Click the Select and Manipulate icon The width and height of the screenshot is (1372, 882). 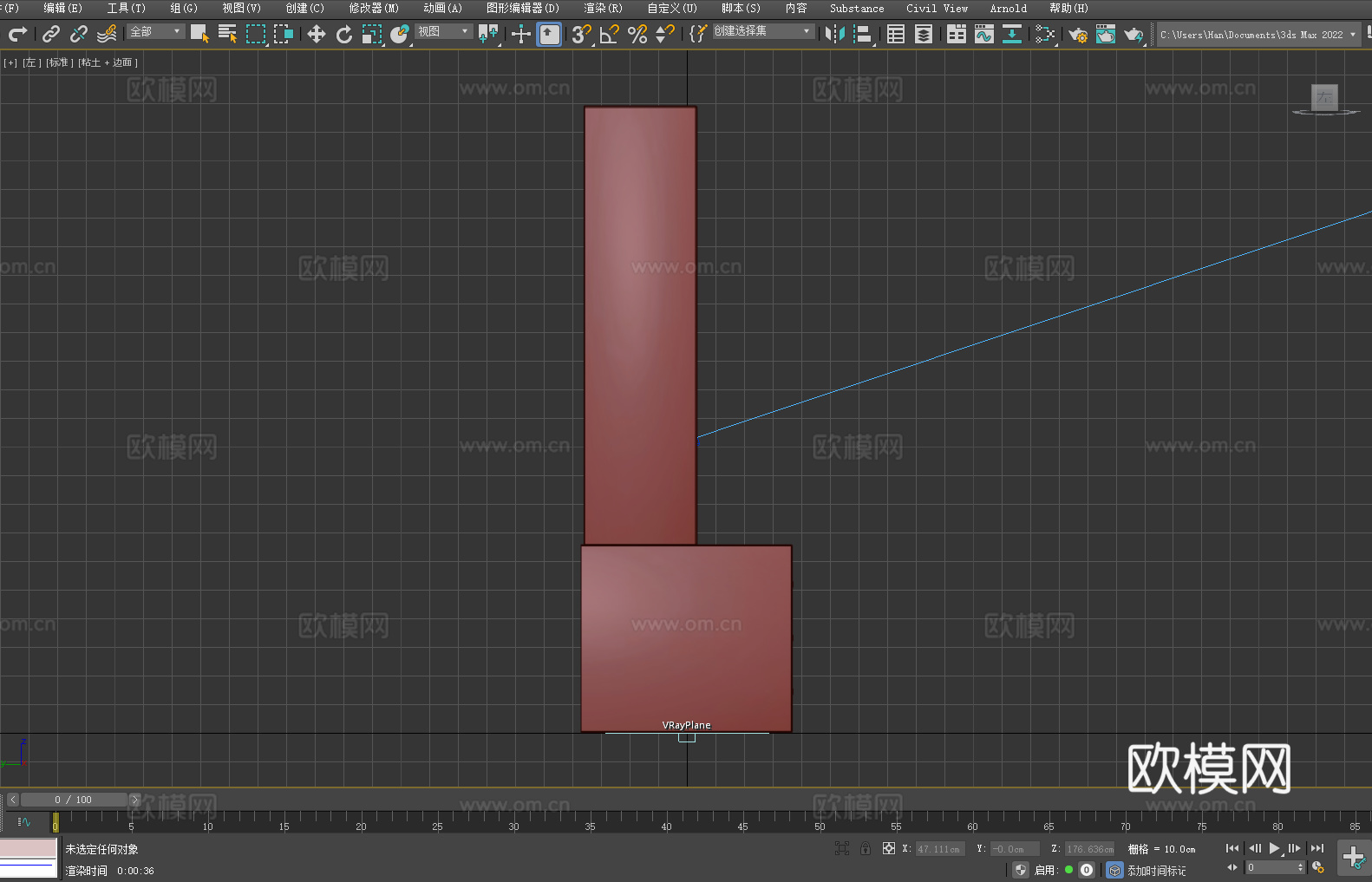click(521, 34)
